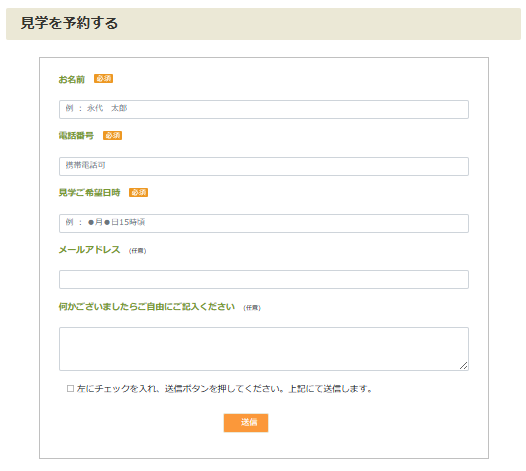Click the orange 送信 submit button
526x471 pixels.
tap(246, 423)
